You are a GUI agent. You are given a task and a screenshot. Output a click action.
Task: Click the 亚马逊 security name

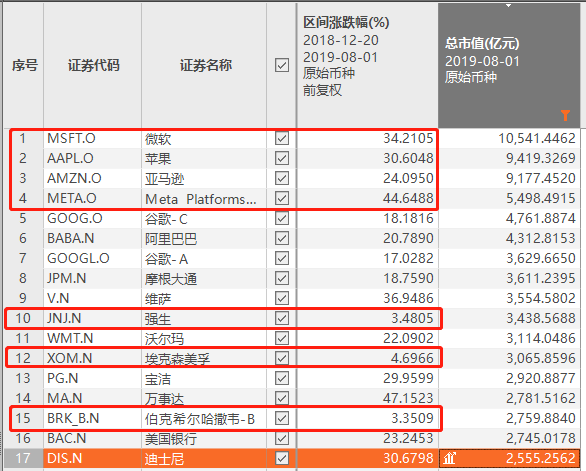[164, 179]
